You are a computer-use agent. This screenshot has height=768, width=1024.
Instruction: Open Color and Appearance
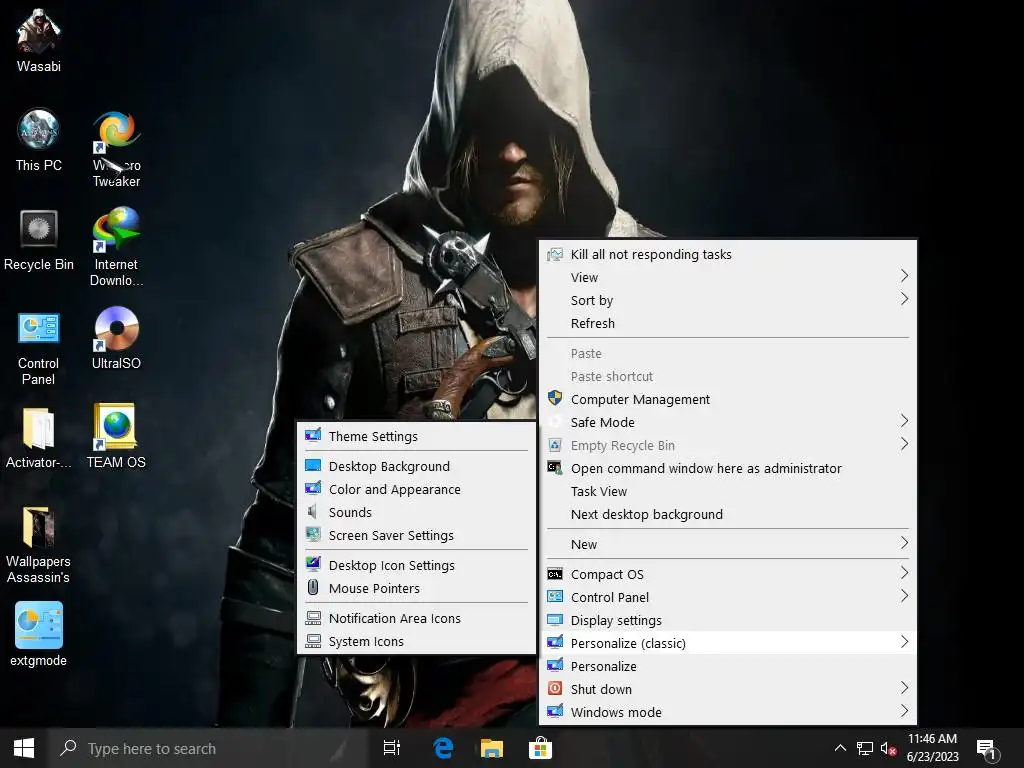pos(417,489)
